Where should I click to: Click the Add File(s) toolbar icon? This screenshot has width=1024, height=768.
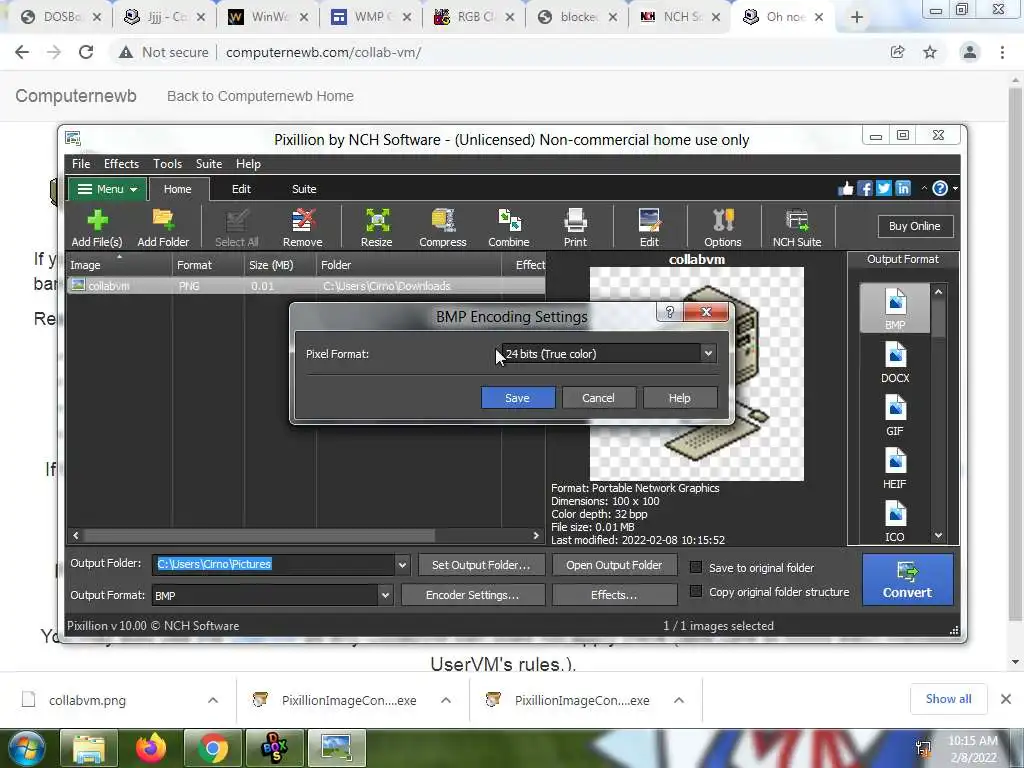(x=97, y=228)
